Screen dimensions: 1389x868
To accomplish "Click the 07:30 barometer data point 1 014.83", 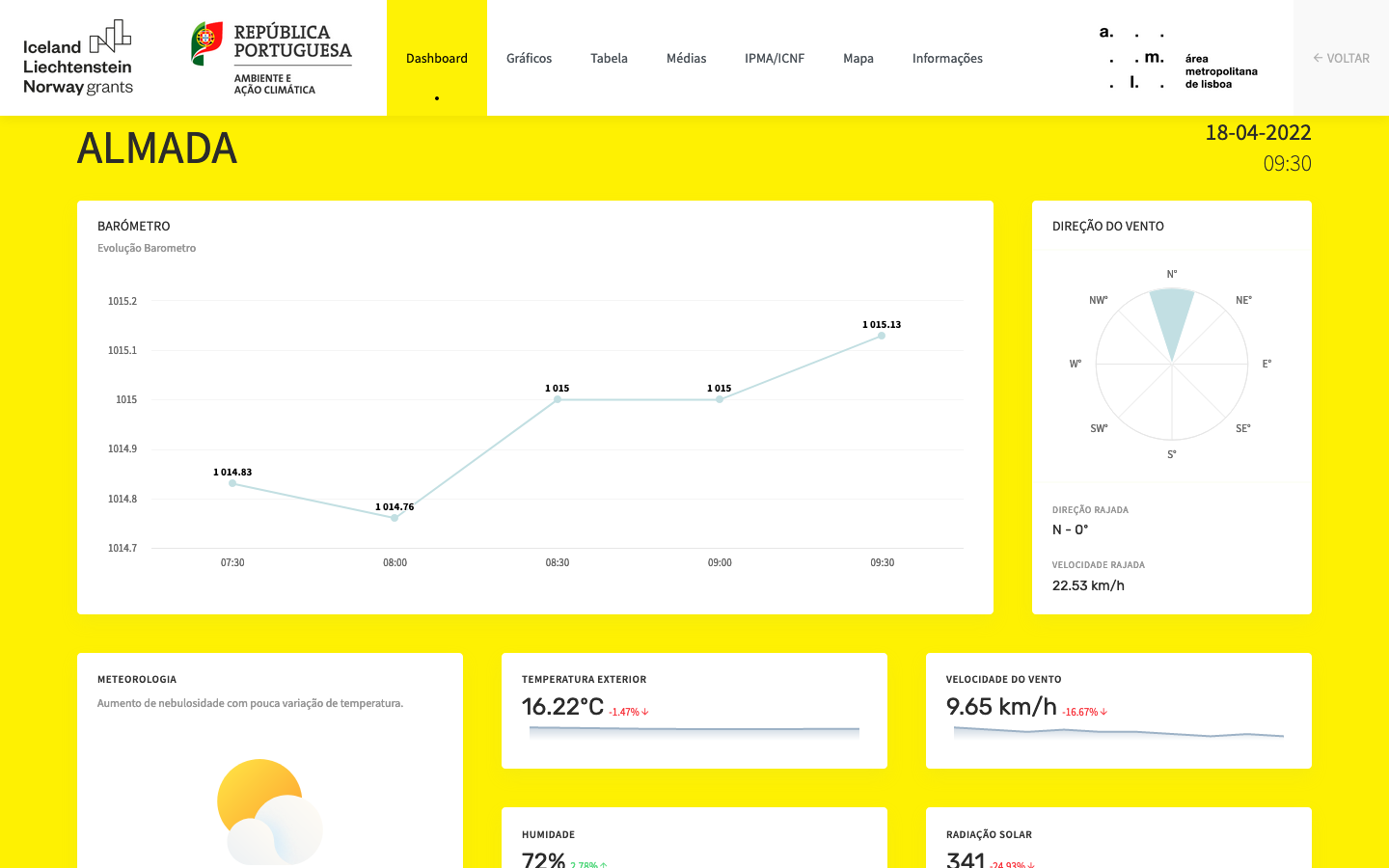I will 232,483.
